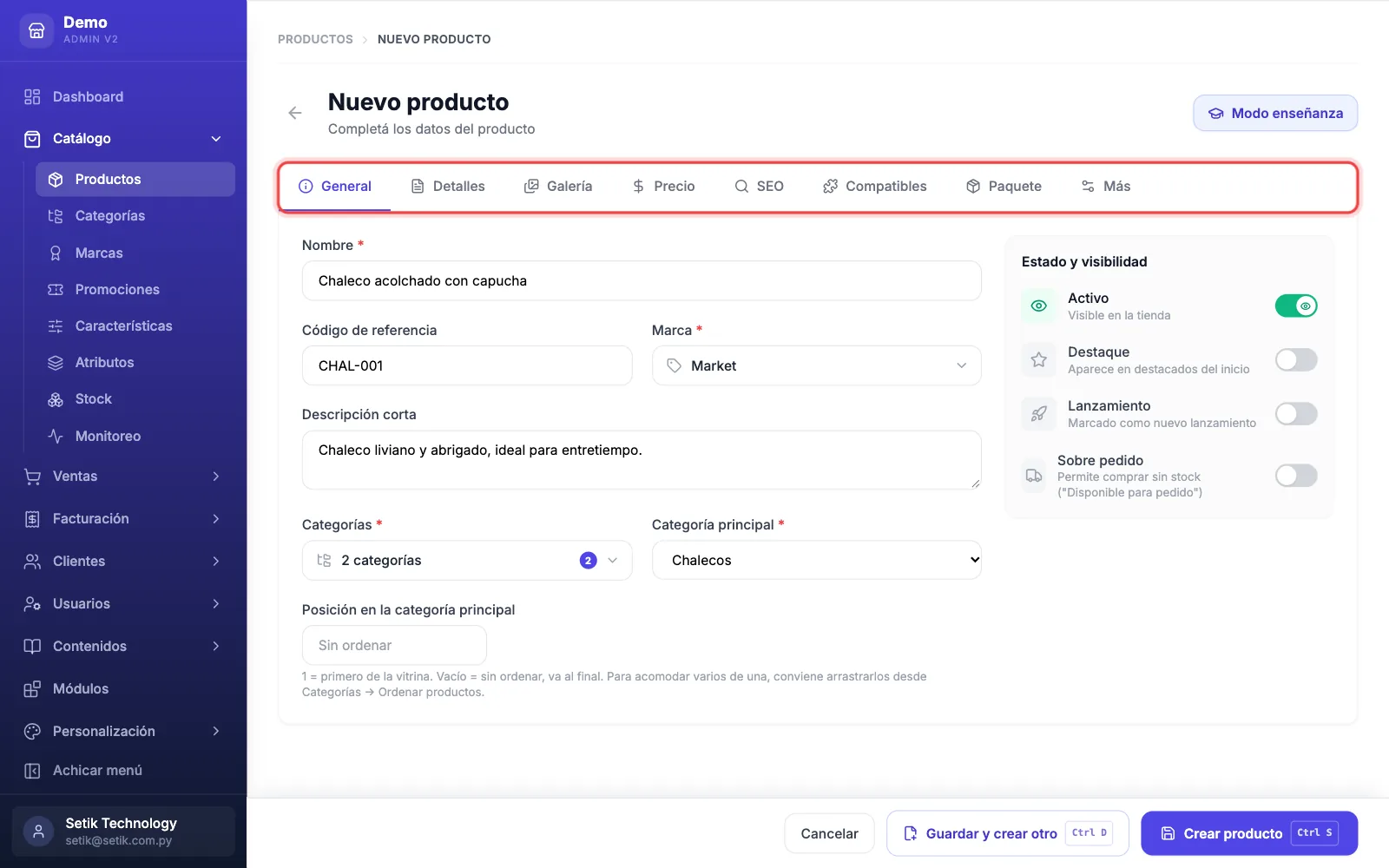The height and width of the screenshot is (868, 1389).
Task: Click the star icon next to Destaque
Action: [x=1038, y=359]
